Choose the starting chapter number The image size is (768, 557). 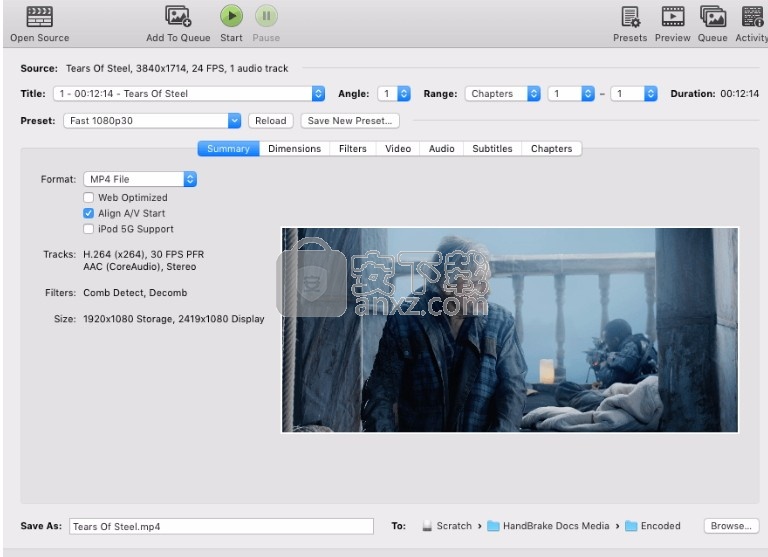pyautogui.click(x=571, y=94)
